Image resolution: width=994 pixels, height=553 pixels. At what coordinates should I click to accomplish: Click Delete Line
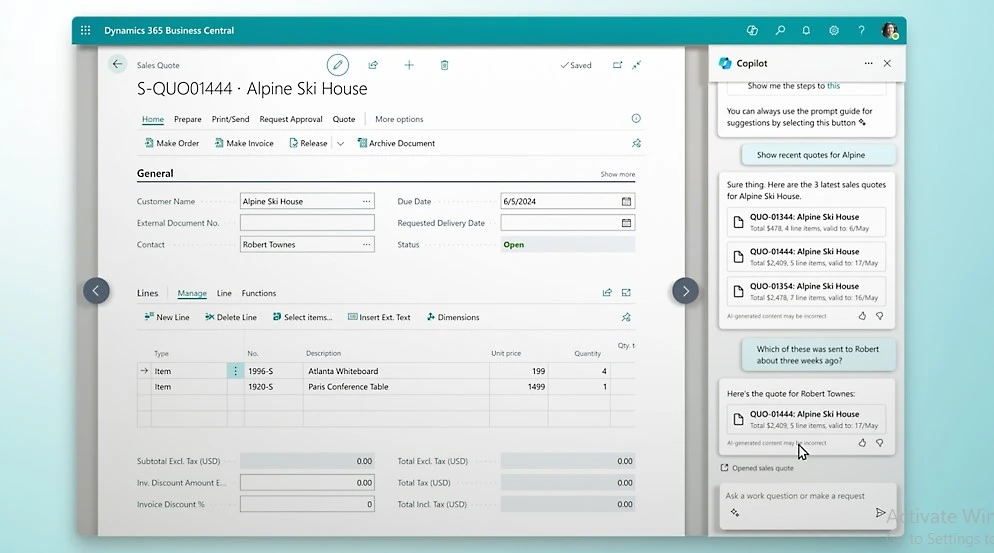231,317
